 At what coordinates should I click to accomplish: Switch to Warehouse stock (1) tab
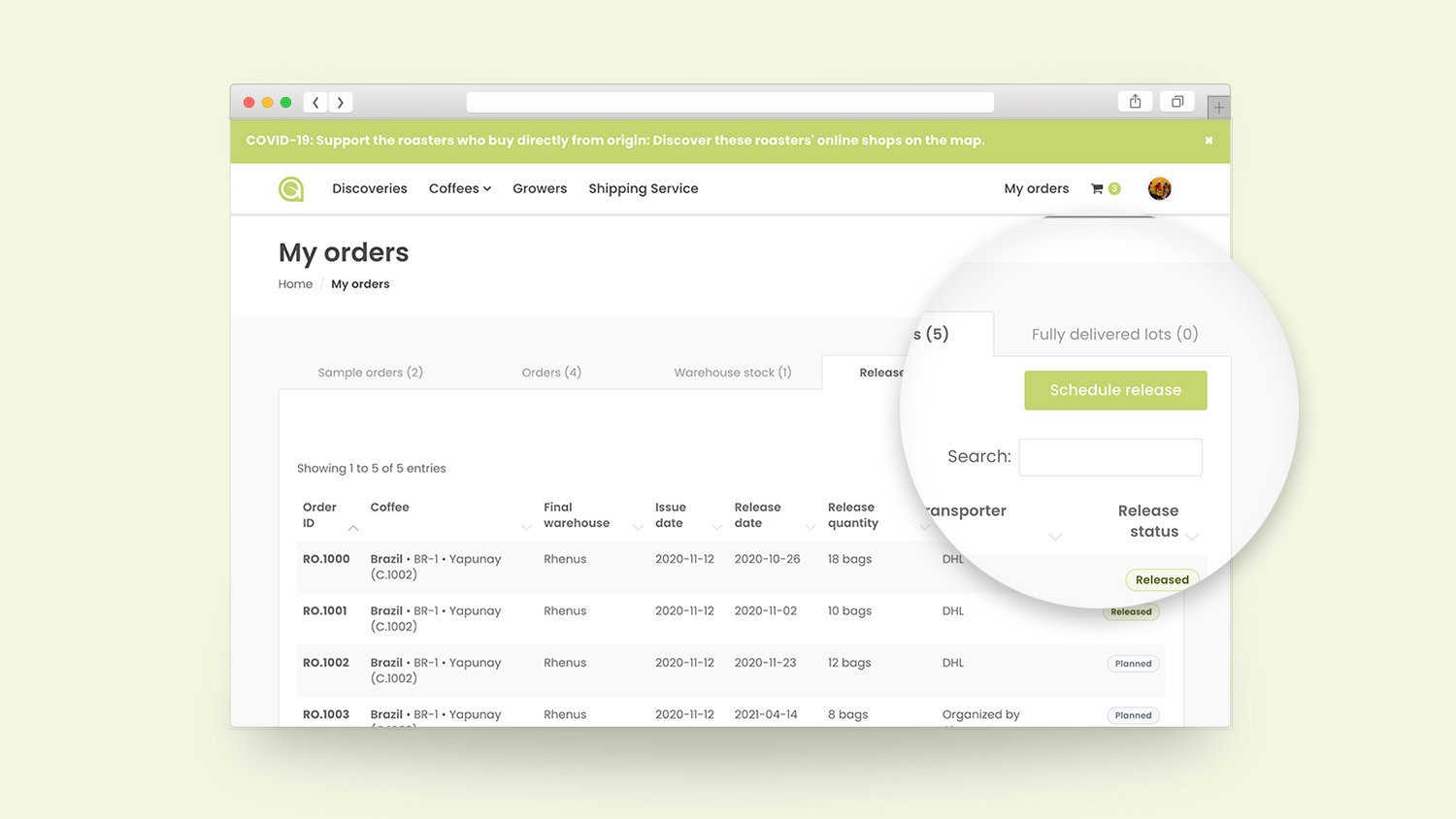733,373
